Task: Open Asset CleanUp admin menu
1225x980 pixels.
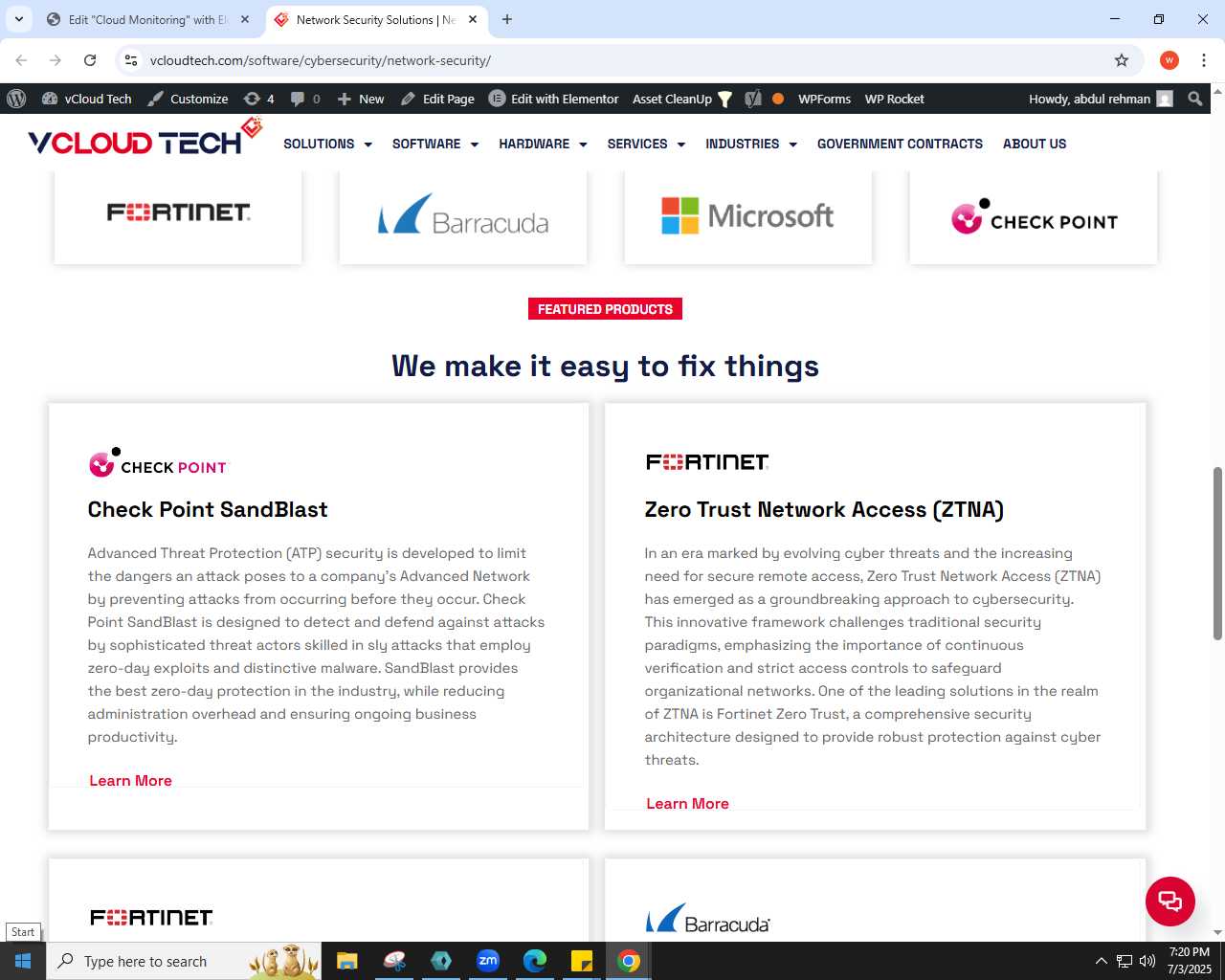Action: [682, 99]
